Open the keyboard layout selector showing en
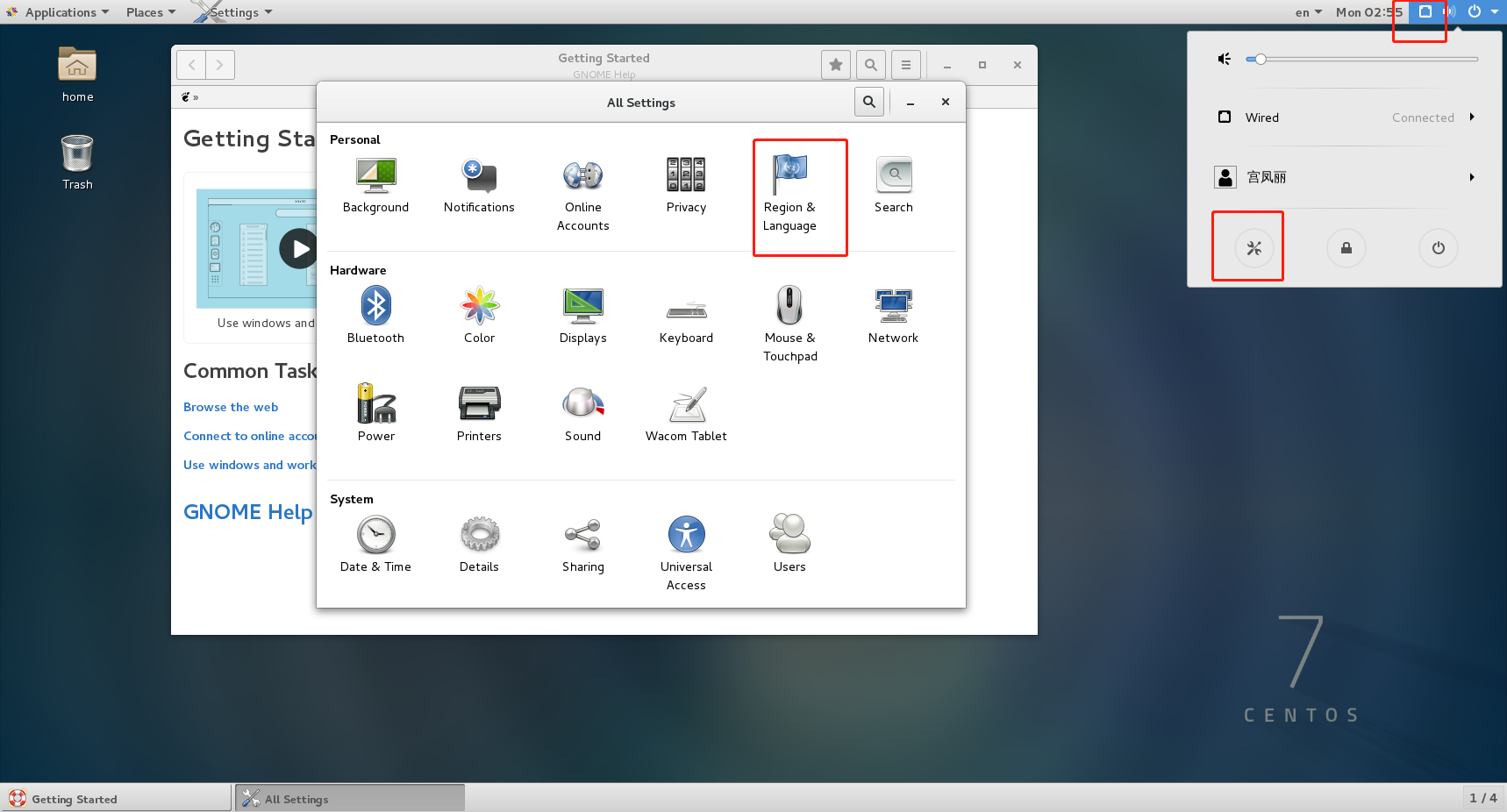 (x=1306, y=11)
